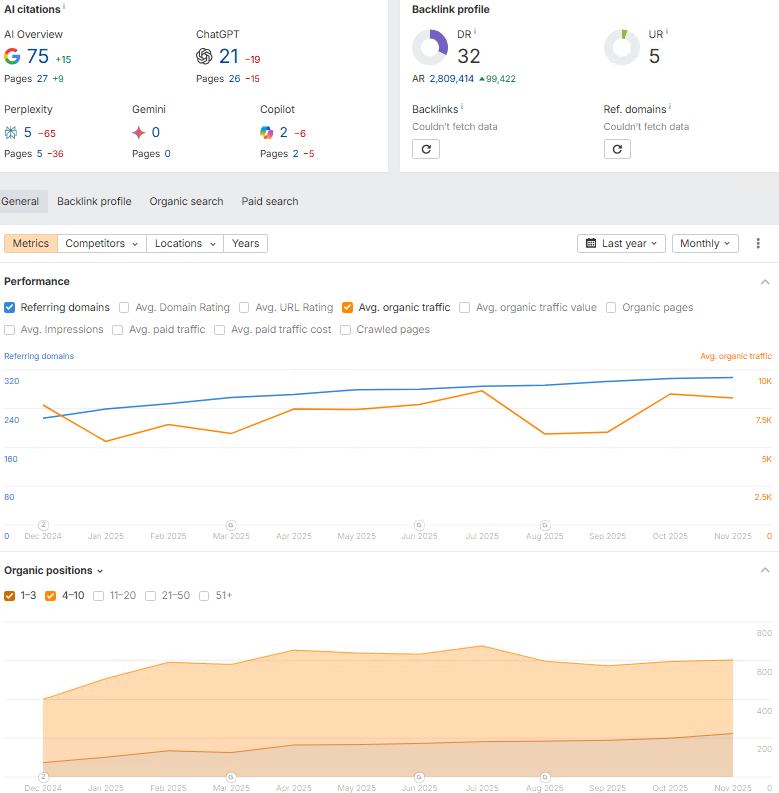Enable the 51+ positions checkbox
The image size is (779, 793).
pyautogui.click(x=204, y=596)
